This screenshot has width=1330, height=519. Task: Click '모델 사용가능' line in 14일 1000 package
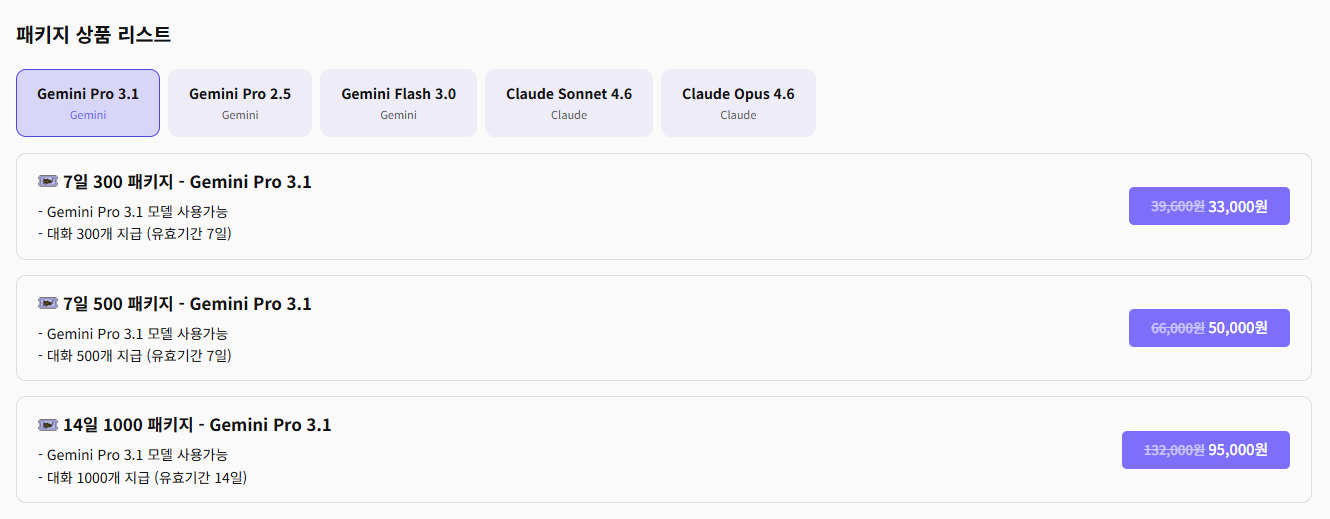(138, 455)
